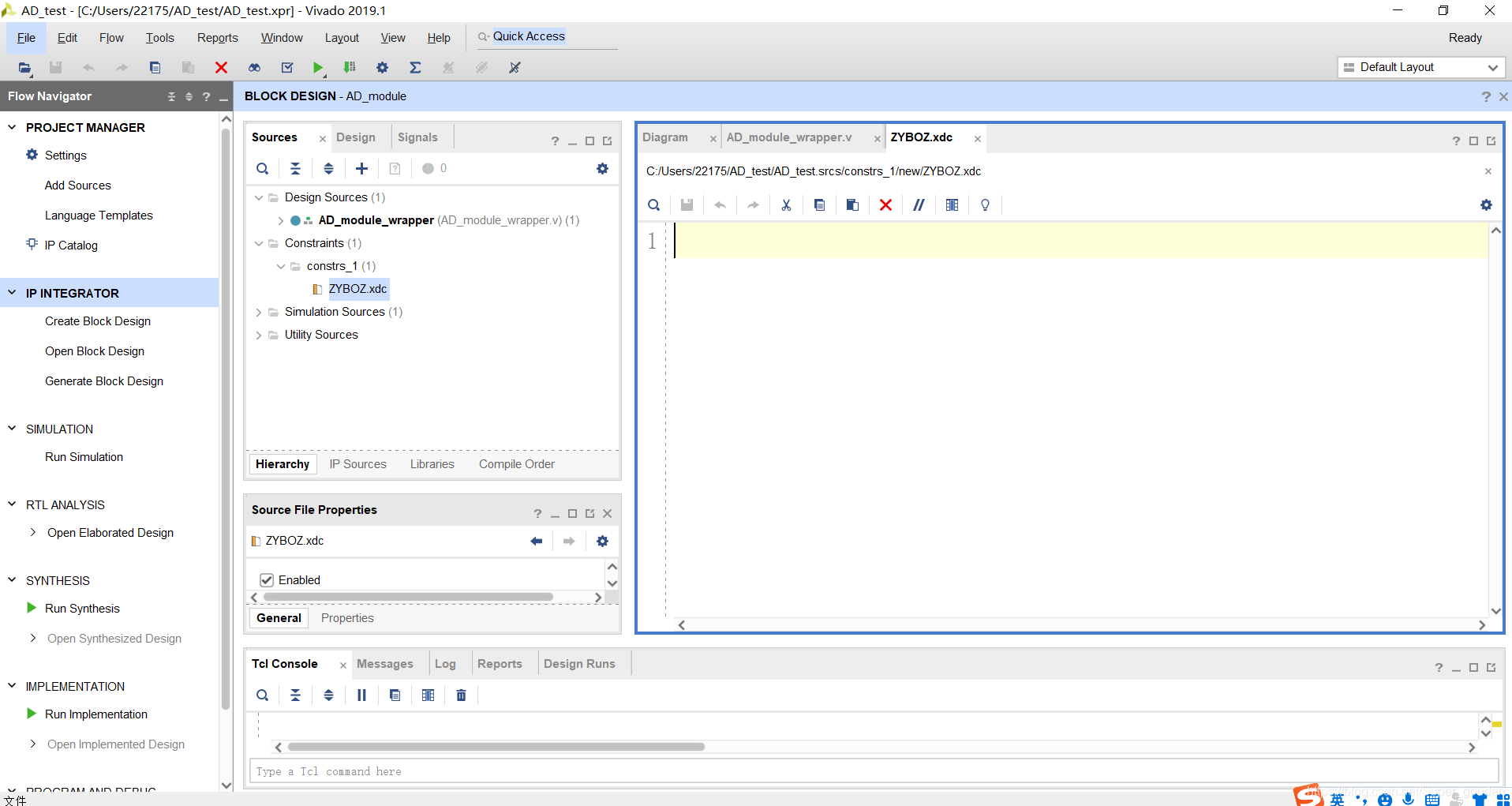
Task: Collapse the RTL ANALYSIS section
Action: [x=12, y=504]
